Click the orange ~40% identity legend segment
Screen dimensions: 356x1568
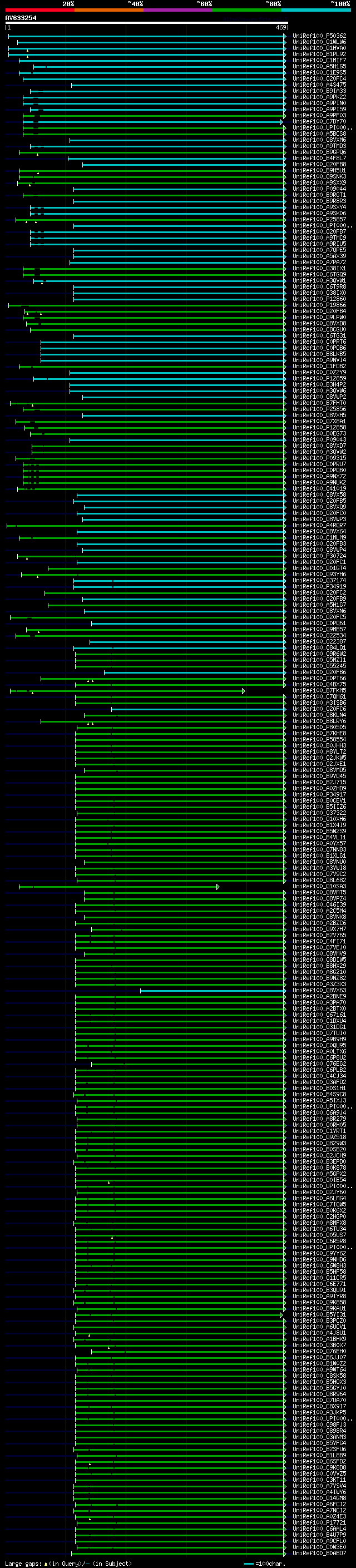coord(109,10)
